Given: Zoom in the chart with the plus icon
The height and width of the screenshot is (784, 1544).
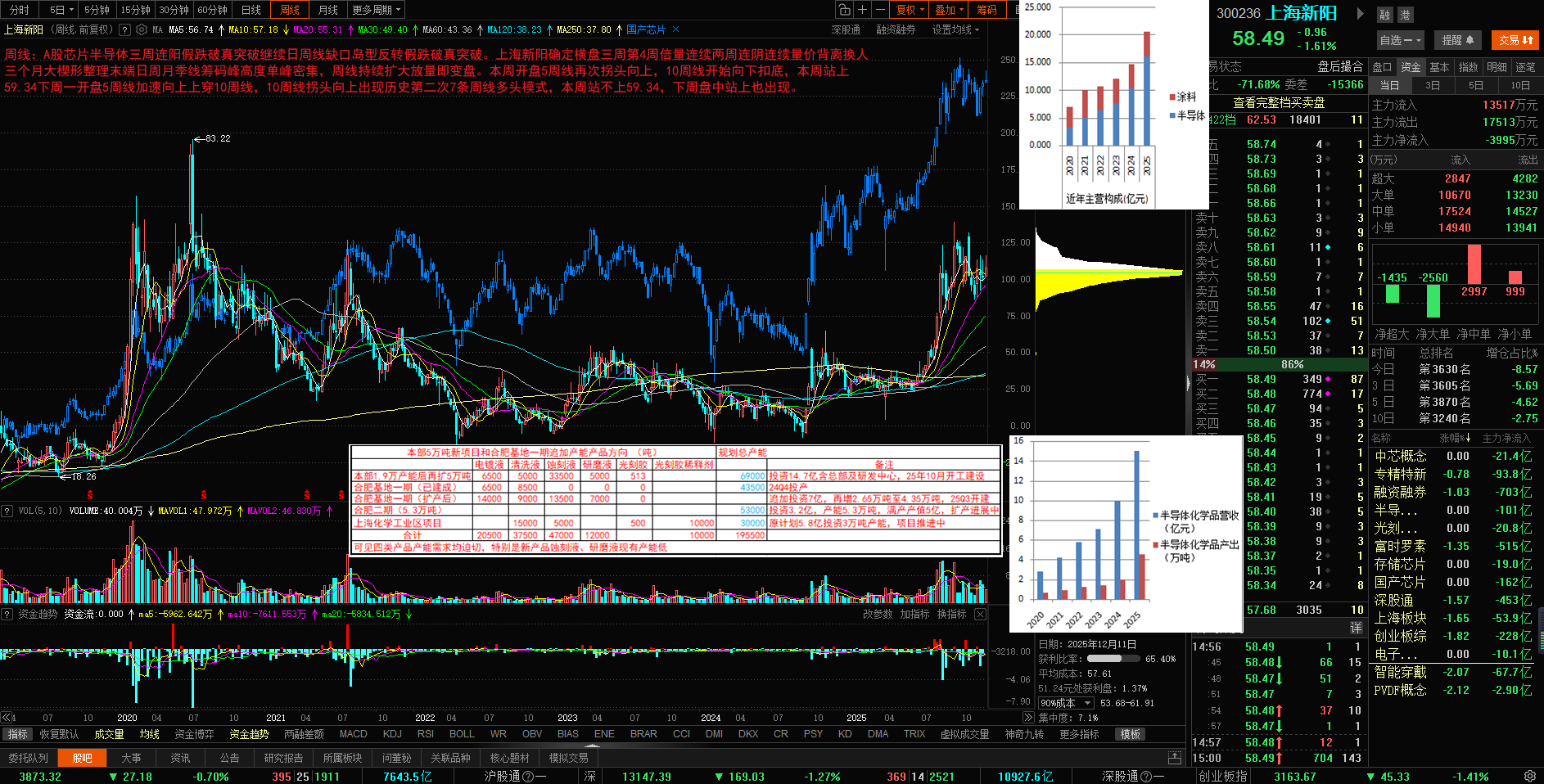Looking at the screenshot, I should coord(862,10).
